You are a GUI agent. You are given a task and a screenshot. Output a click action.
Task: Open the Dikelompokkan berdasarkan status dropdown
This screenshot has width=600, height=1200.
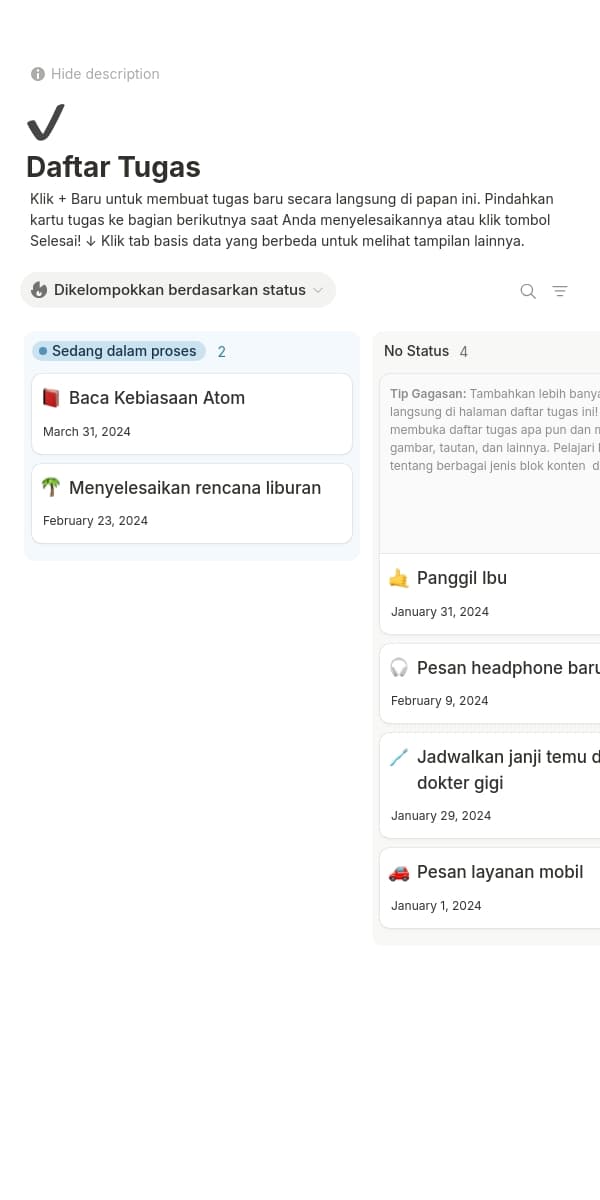[178, 290]
